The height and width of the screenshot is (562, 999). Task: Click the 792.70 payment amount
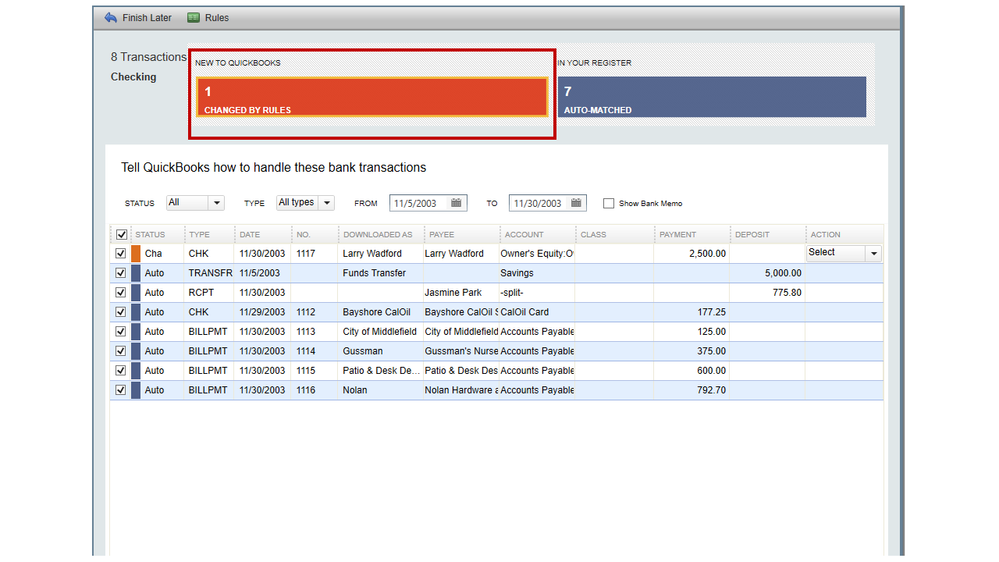click(x=711, y=390)
